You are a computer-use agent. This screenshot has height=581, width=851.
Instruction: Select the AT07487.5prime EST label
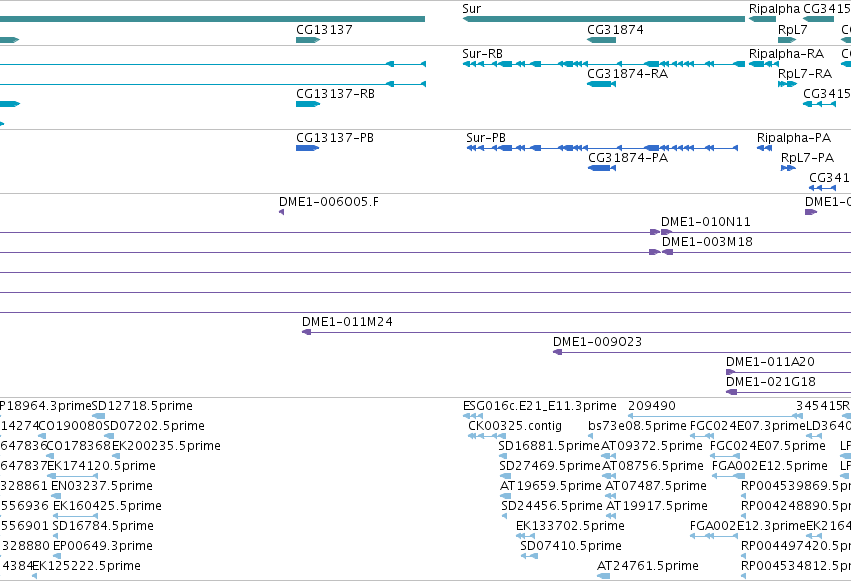click(656, 486)
